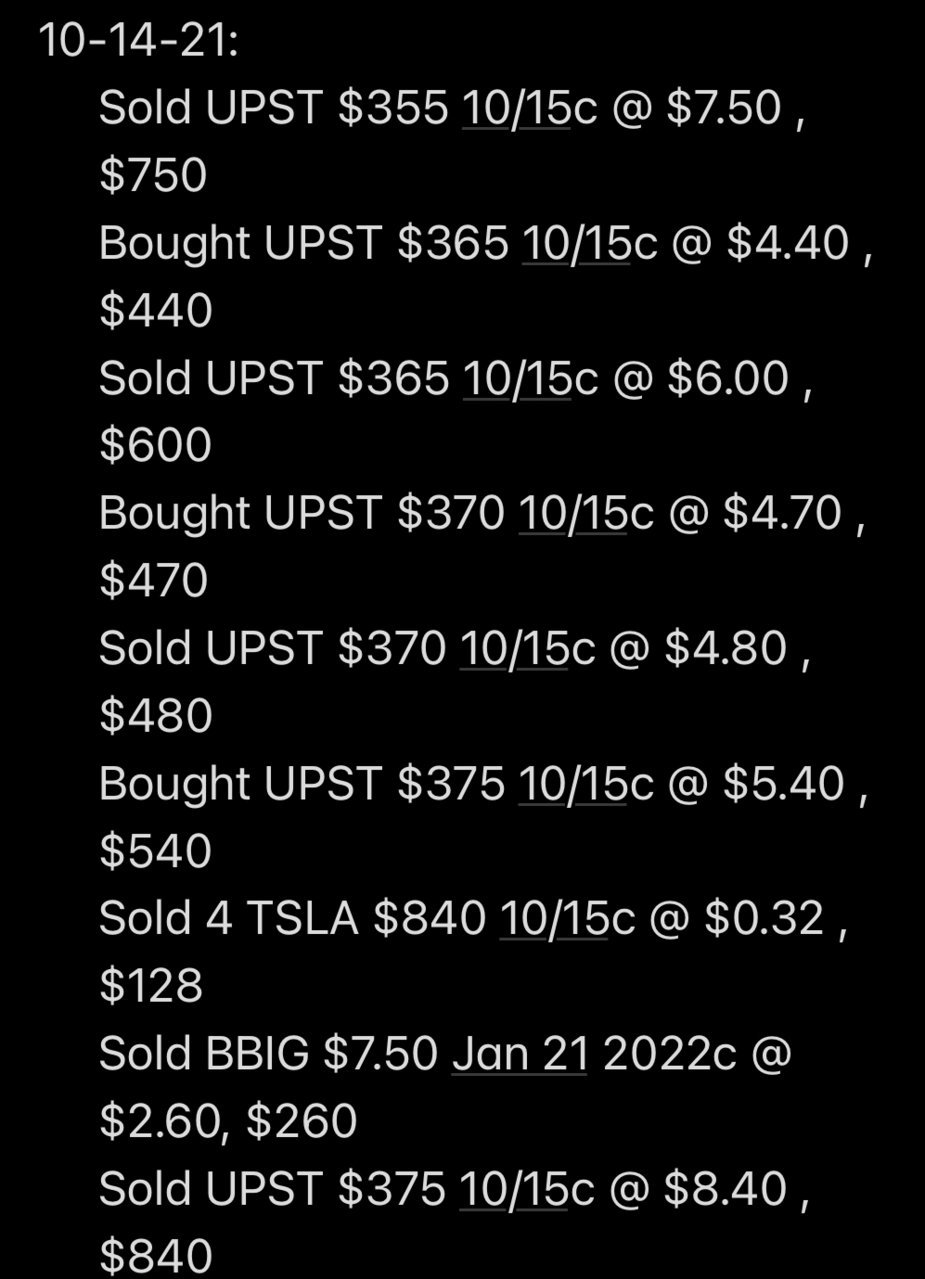Screen dimensions: 925x1279
Task: Place cursor on the $540 total
Action: pos(156,851)
